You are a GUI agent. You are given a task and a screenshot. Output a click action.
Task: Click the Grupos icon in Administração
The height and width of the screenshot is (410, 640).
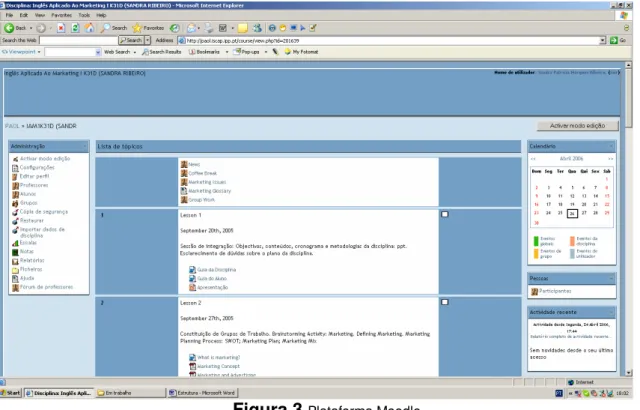(x=16, y=203)
